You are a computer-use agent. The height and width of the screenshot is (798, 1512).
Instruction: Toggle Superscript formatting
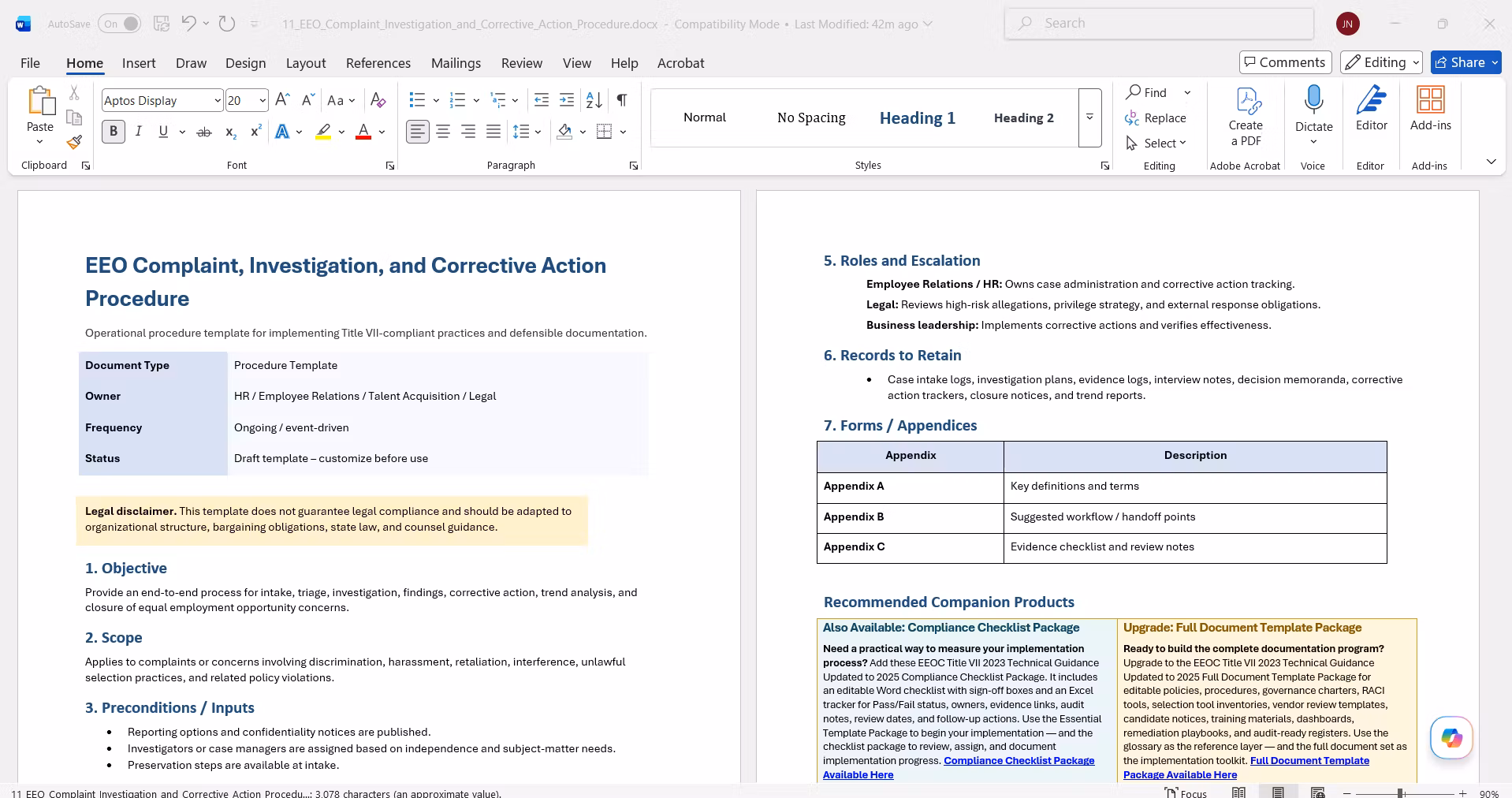(x=255, y=132)
